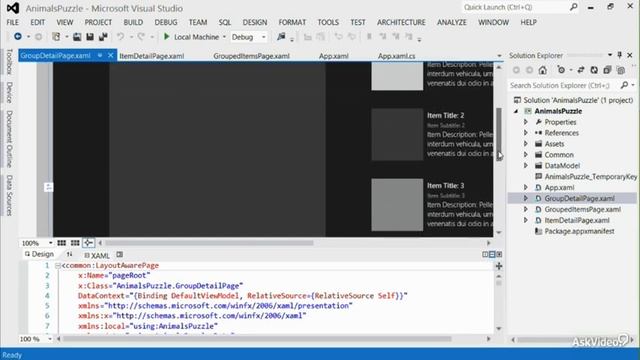The height and width of the screenshot is (360, 640).
Task: Click the horizontal split layout icon
Action: click(x=492, y=254)
